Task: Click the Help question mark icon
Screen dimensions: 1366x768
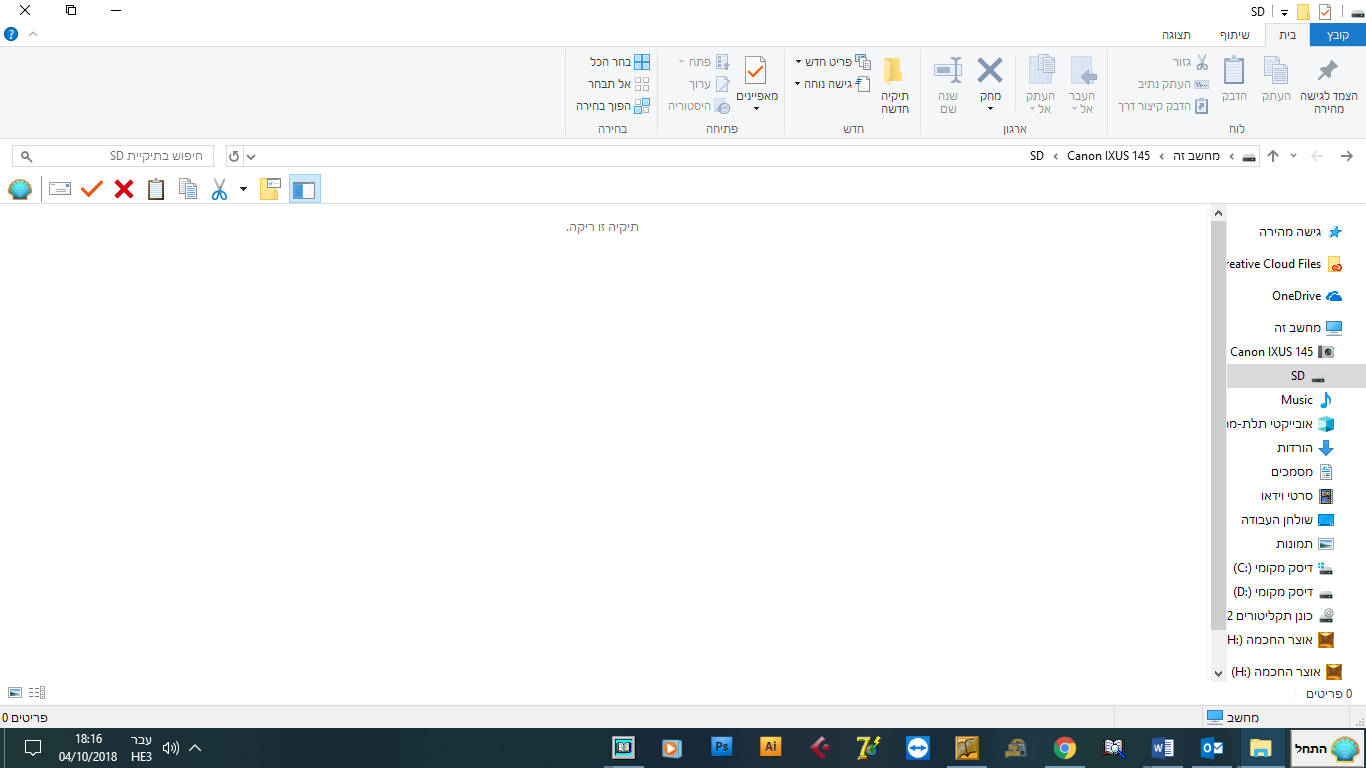Action: tap(11, 34)
